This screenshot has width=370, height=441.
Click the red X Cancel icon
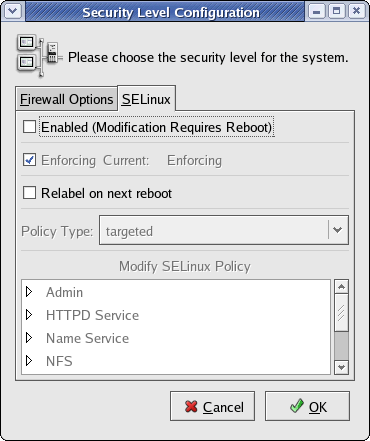click(x=191, y=406)
